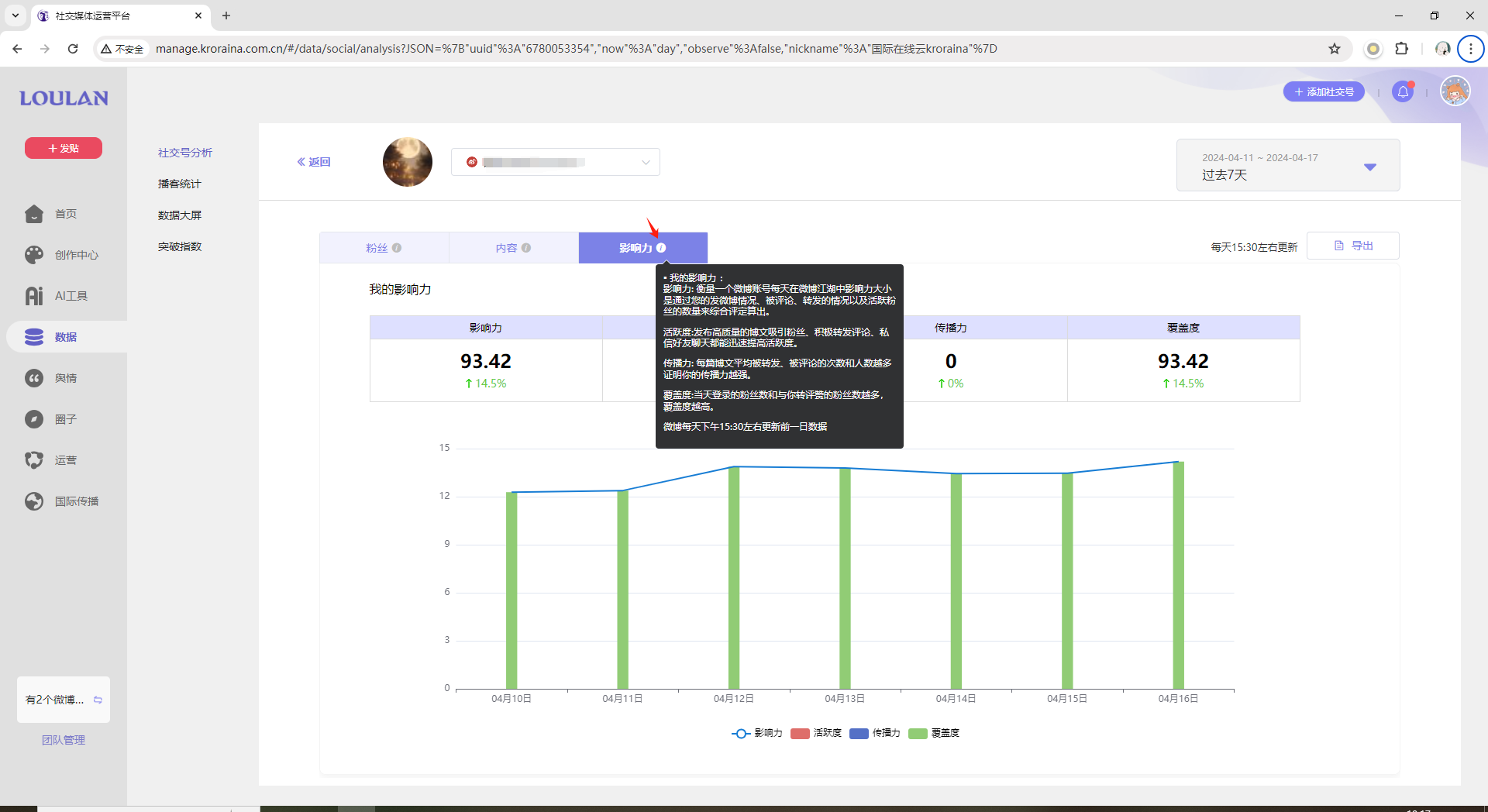Screen dimensions: 1488x812
Task: Open the tab search dropdown arrow
Action: pyautogui.click(x=15, y=15)
